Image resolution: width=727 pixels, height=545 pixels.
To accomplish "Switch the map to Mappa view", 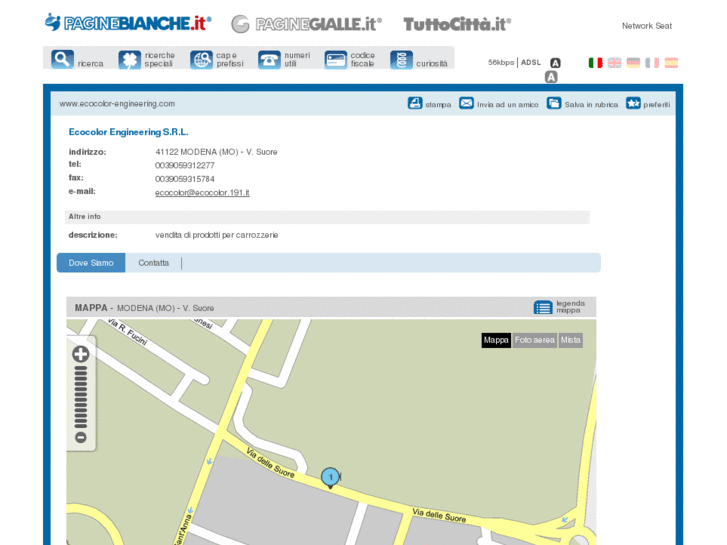I will 496,340.
